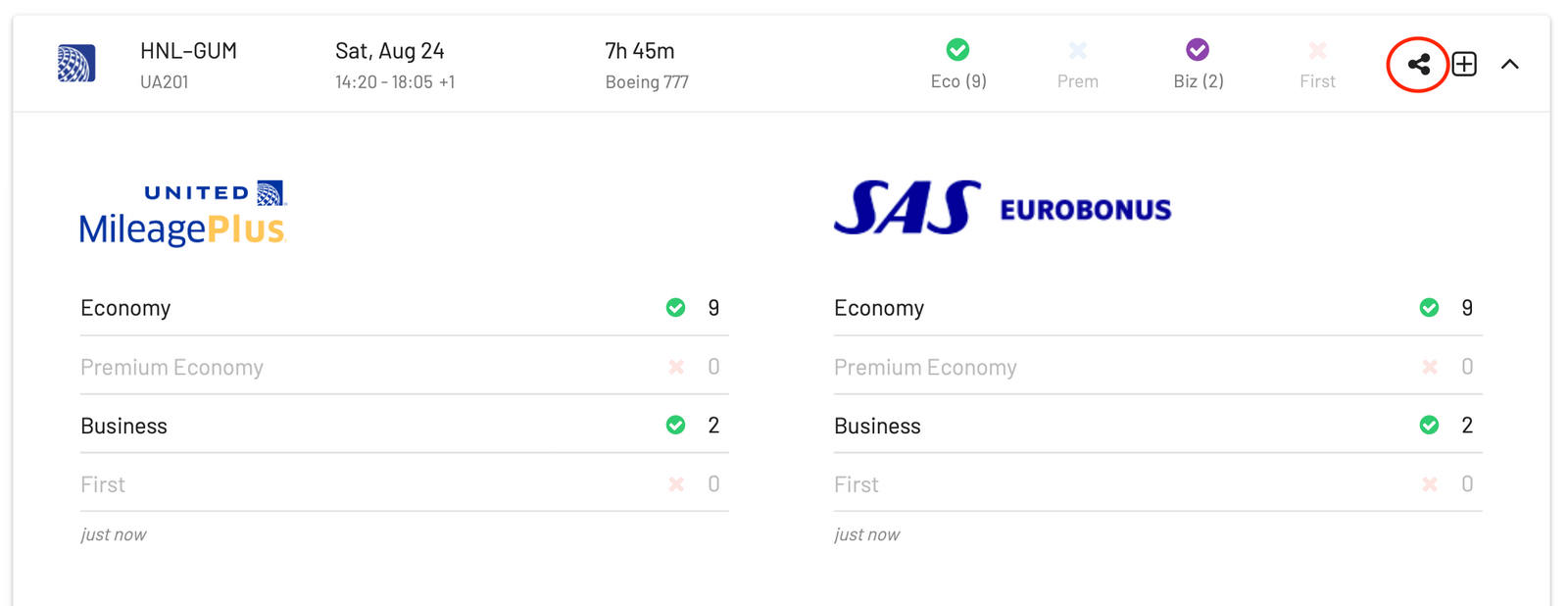This screenshot has height=606, width=1568.
Task: Select the SAS EuroBonus First row
Action: [1157, 482]
